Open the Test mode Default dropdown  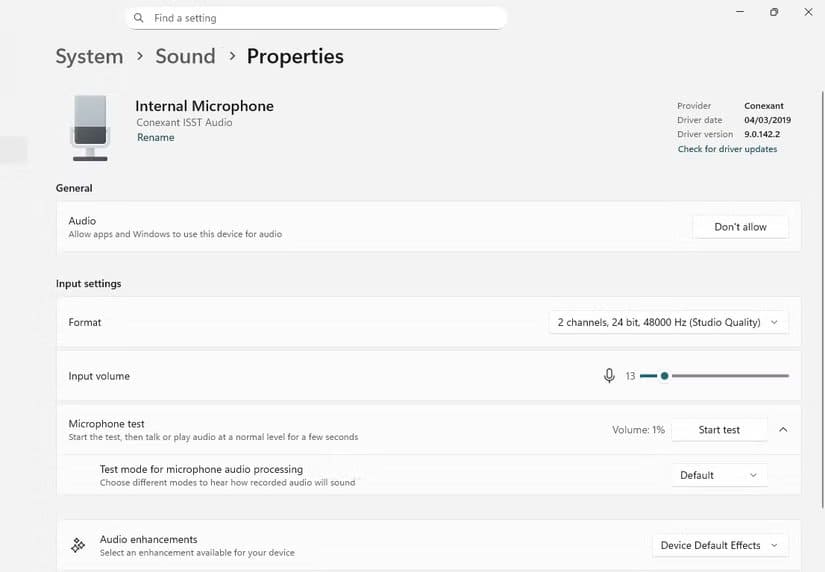tap(718, 475)
